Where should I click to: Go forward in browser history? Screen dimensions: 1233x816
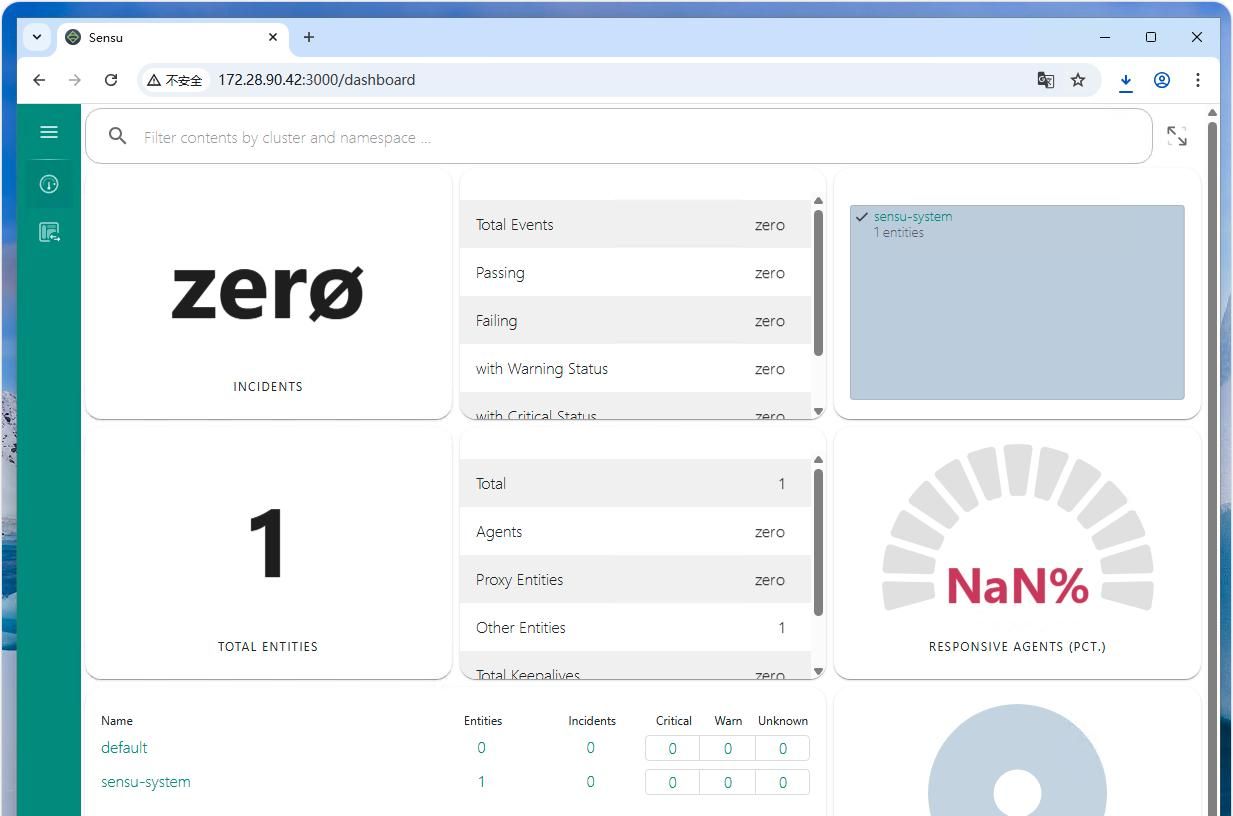(x=75, y=80)
